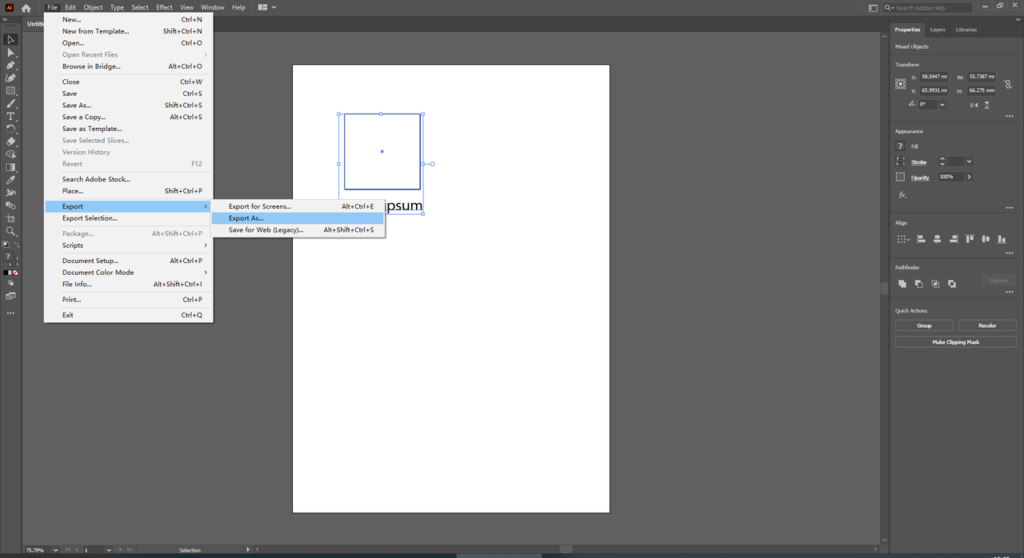This screenshot has width=1024, height=558.
Task: Click horizontal align center icon
Action: coord(937,239)
